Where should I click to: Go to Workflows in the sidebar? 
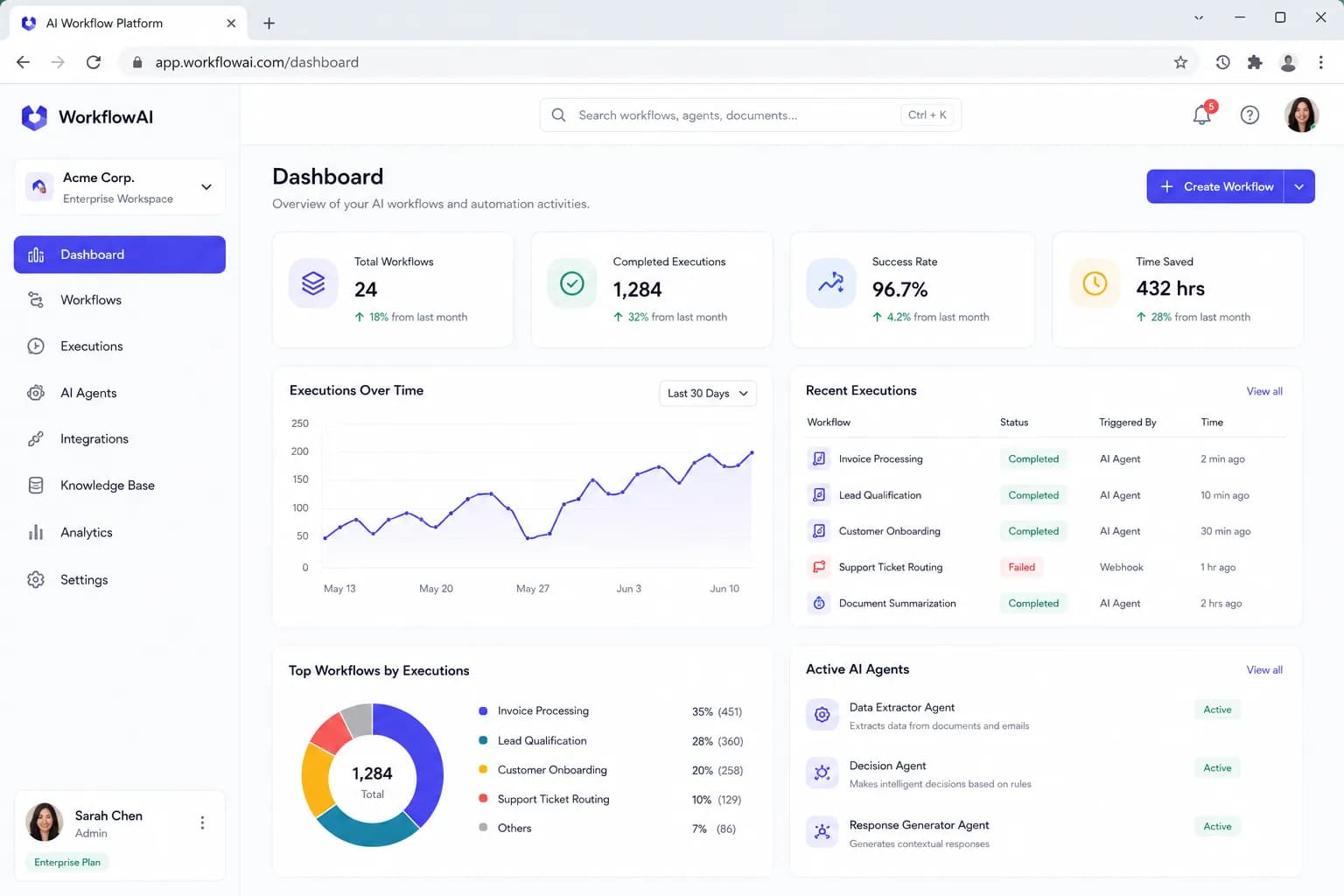point(120,300)
